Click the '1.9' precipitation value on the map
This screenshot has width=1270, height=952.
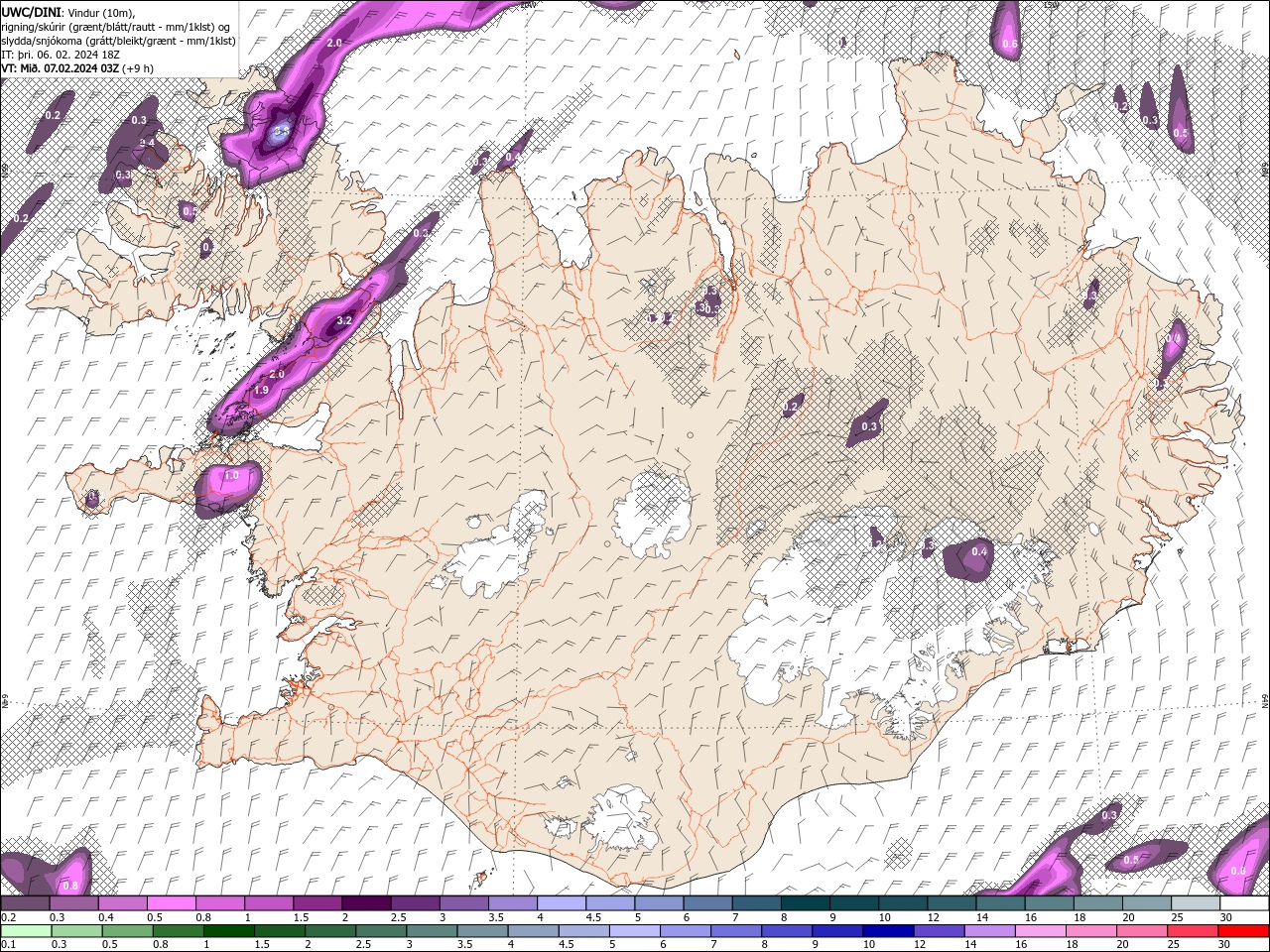pos(261,391)
